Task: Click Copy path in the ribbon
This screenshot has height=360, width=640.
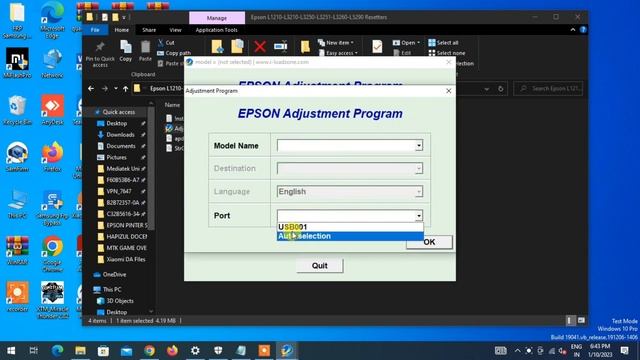Action: [174, 53]
